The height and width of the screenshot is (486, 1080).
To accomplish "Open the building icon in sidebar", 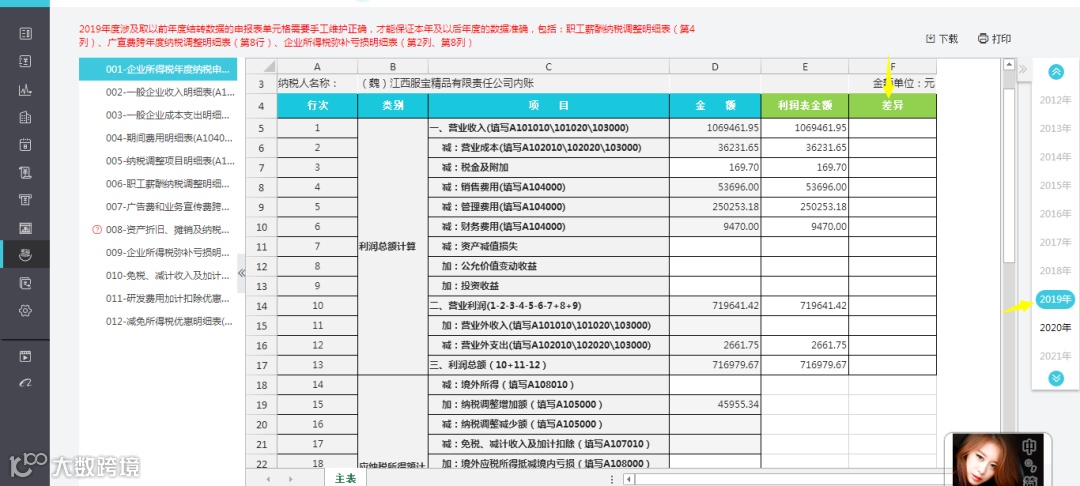I will pyautogui.click(x=25, y=116).
